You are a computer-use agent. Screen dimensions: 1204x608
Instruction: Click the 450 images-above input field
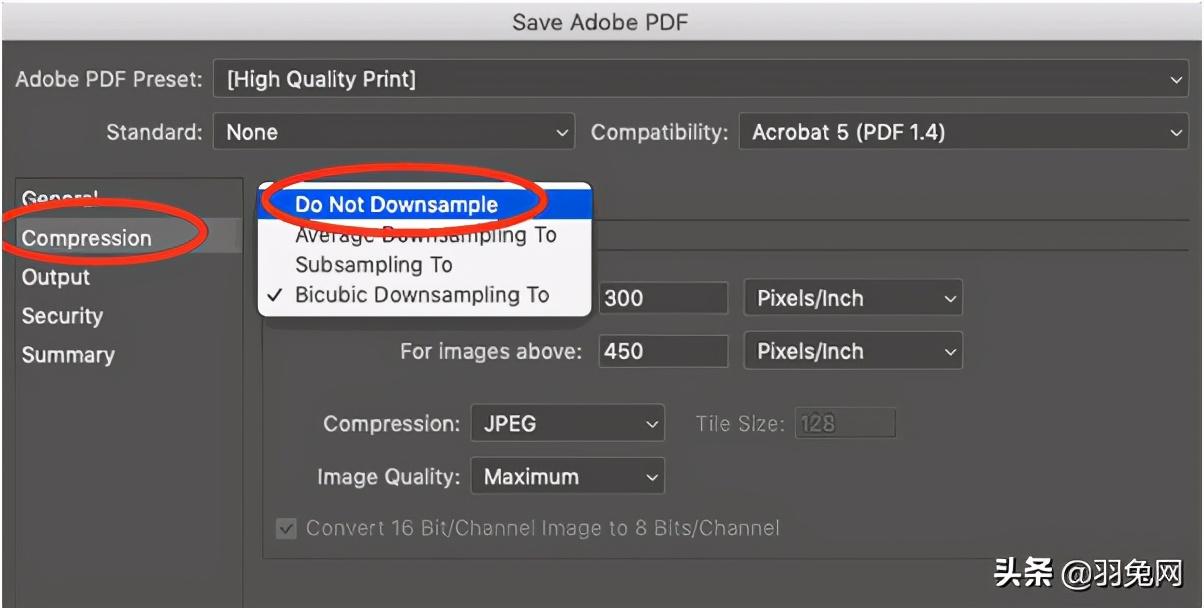(663, 351)
